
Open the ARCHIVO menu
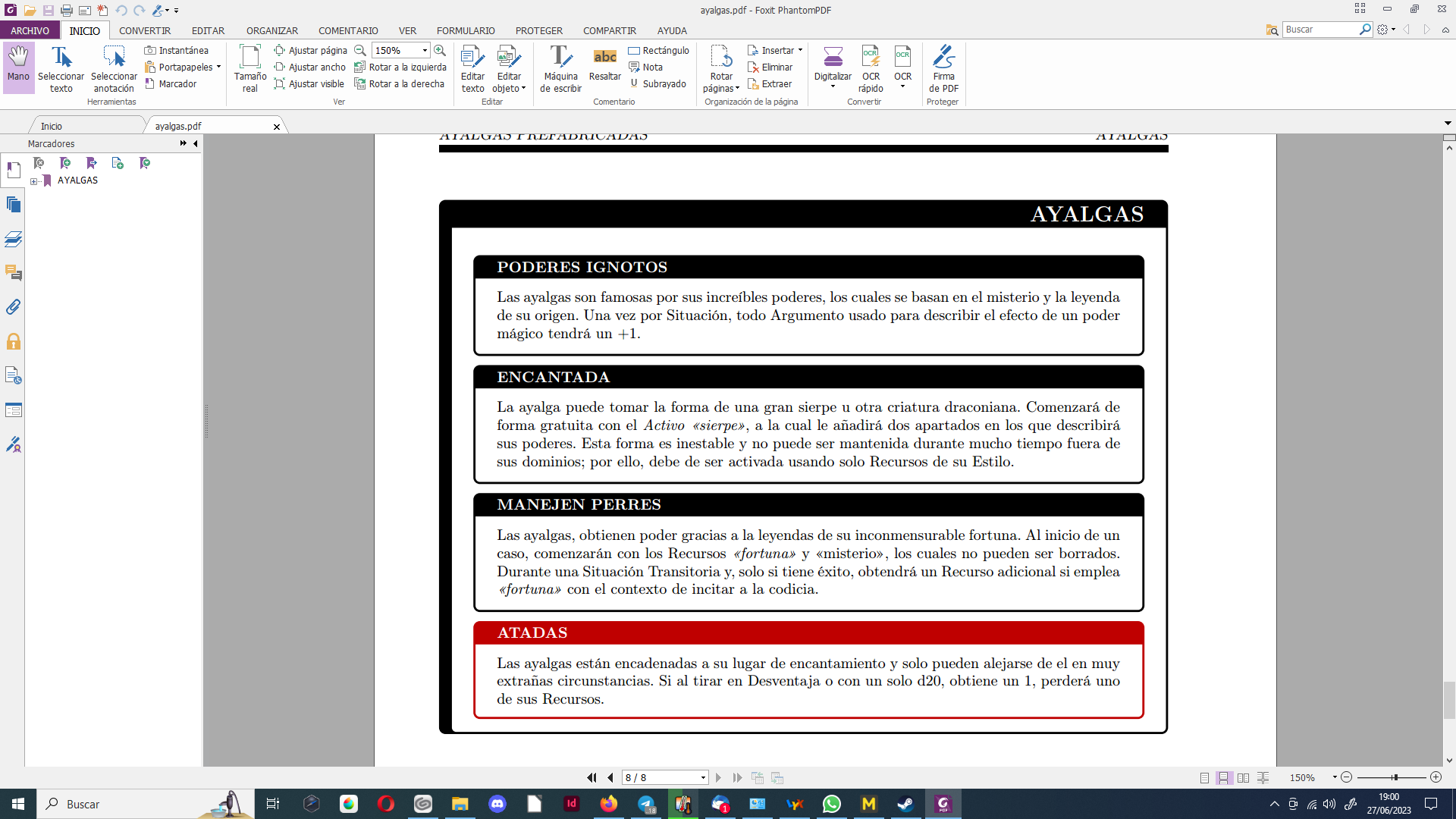pyautogui.click(x=30, y=30)
